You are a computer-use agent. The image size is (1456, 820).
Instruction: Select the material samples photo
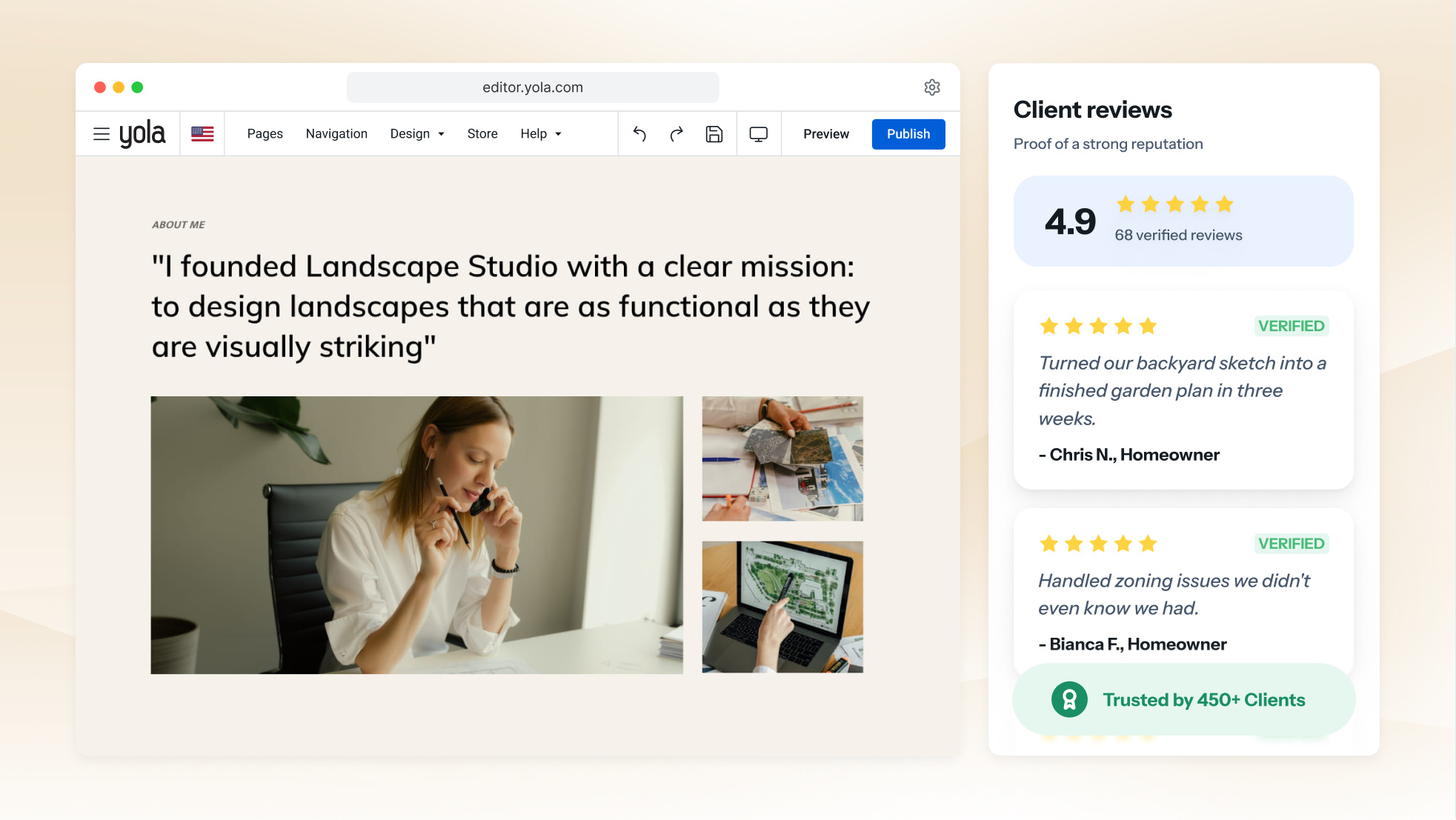point(782,459)
